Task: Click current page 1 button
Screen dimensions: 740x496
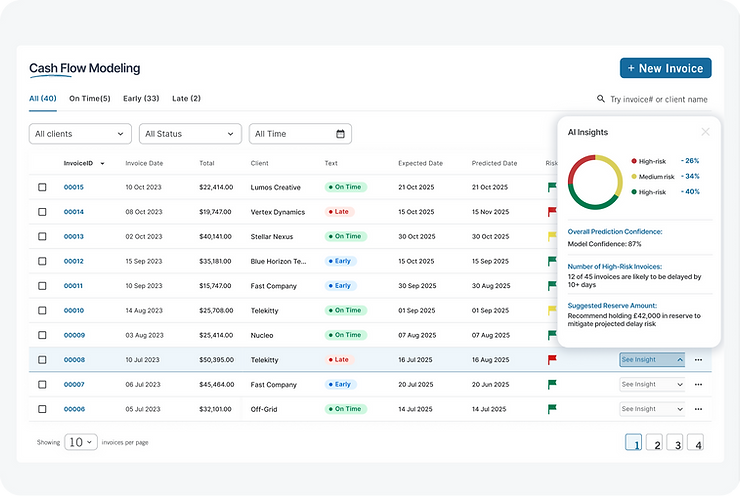Action: pyautogui.click(x=633, y=442)
